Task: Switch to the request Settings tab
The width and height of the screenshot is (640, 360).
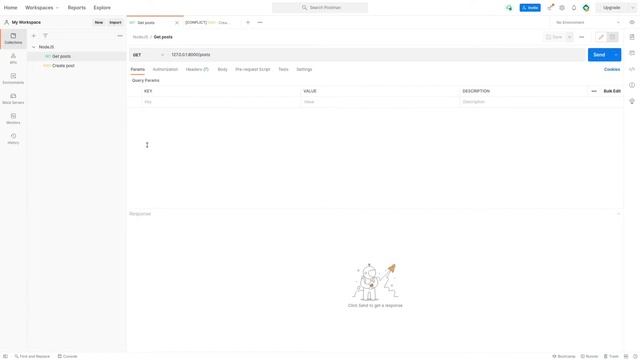Action: (x=304, y=69)
